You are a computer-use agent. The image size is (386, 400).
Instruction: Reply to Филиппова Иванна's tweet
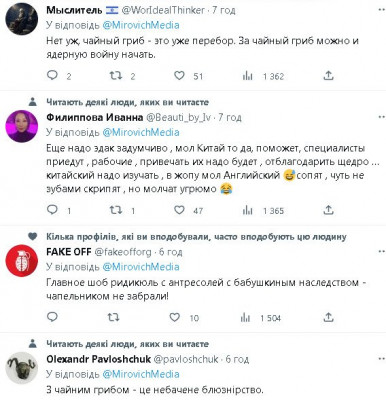pyautogui.click(x=52, y=210)
